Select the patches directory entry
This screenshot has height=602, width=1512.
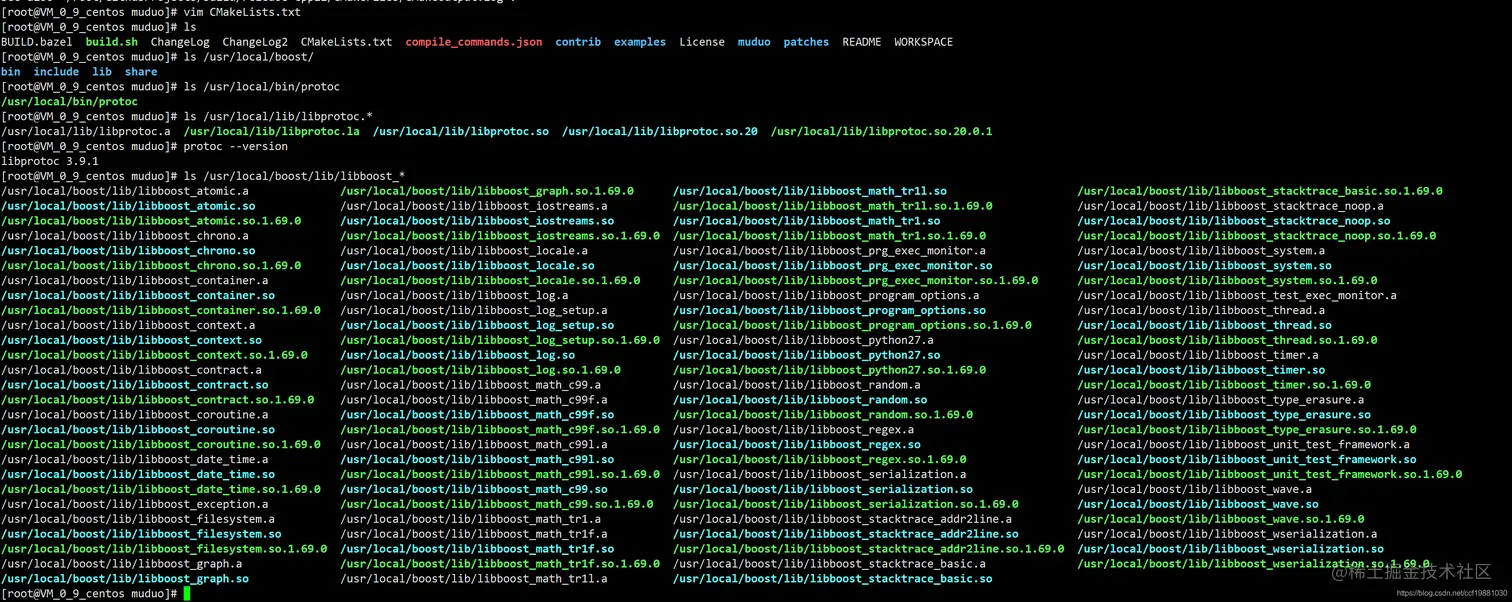806,42
